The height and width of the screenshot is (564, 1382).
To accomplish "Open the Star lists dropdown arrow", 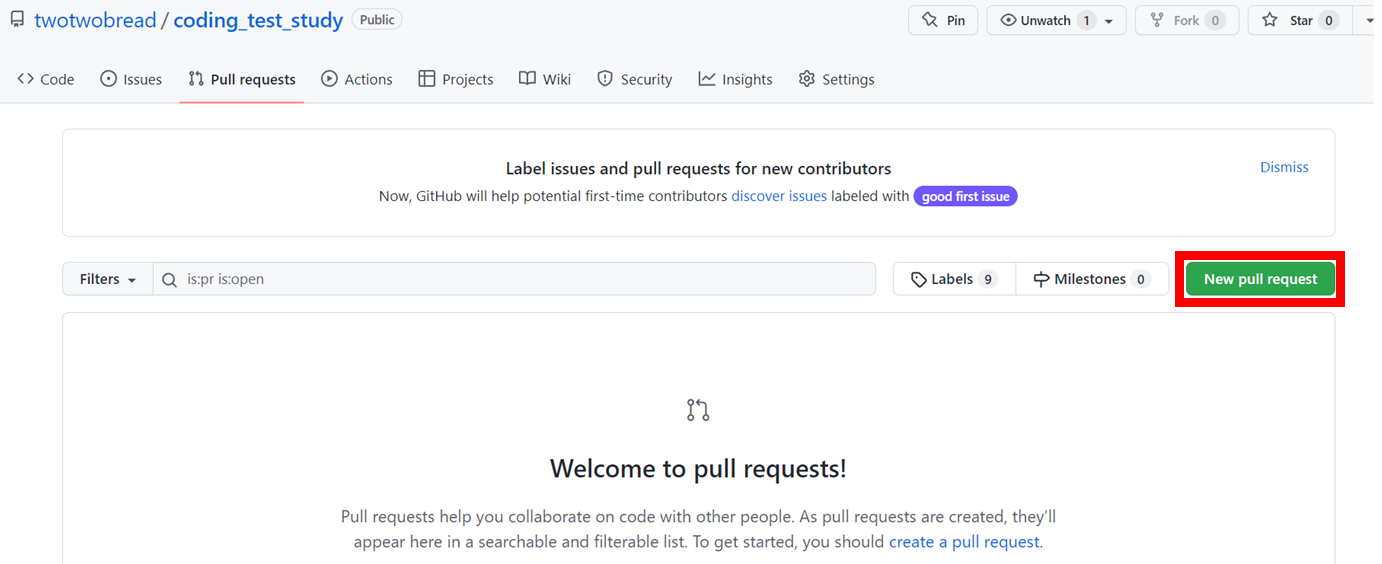I will tap(1366, 20).
